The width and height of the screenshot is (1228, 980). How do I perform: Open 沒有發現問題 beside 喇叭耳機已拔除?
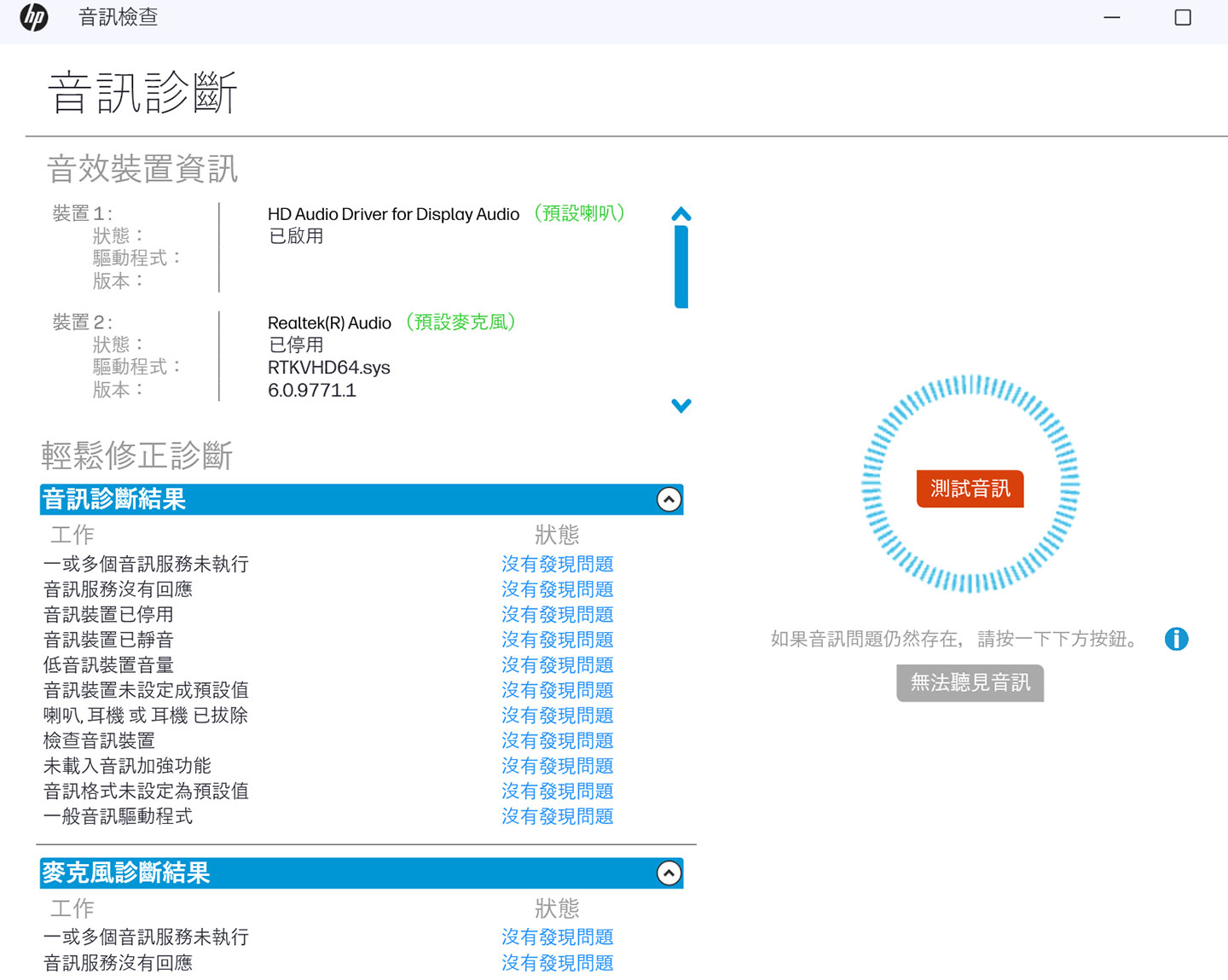coord(557,715)
